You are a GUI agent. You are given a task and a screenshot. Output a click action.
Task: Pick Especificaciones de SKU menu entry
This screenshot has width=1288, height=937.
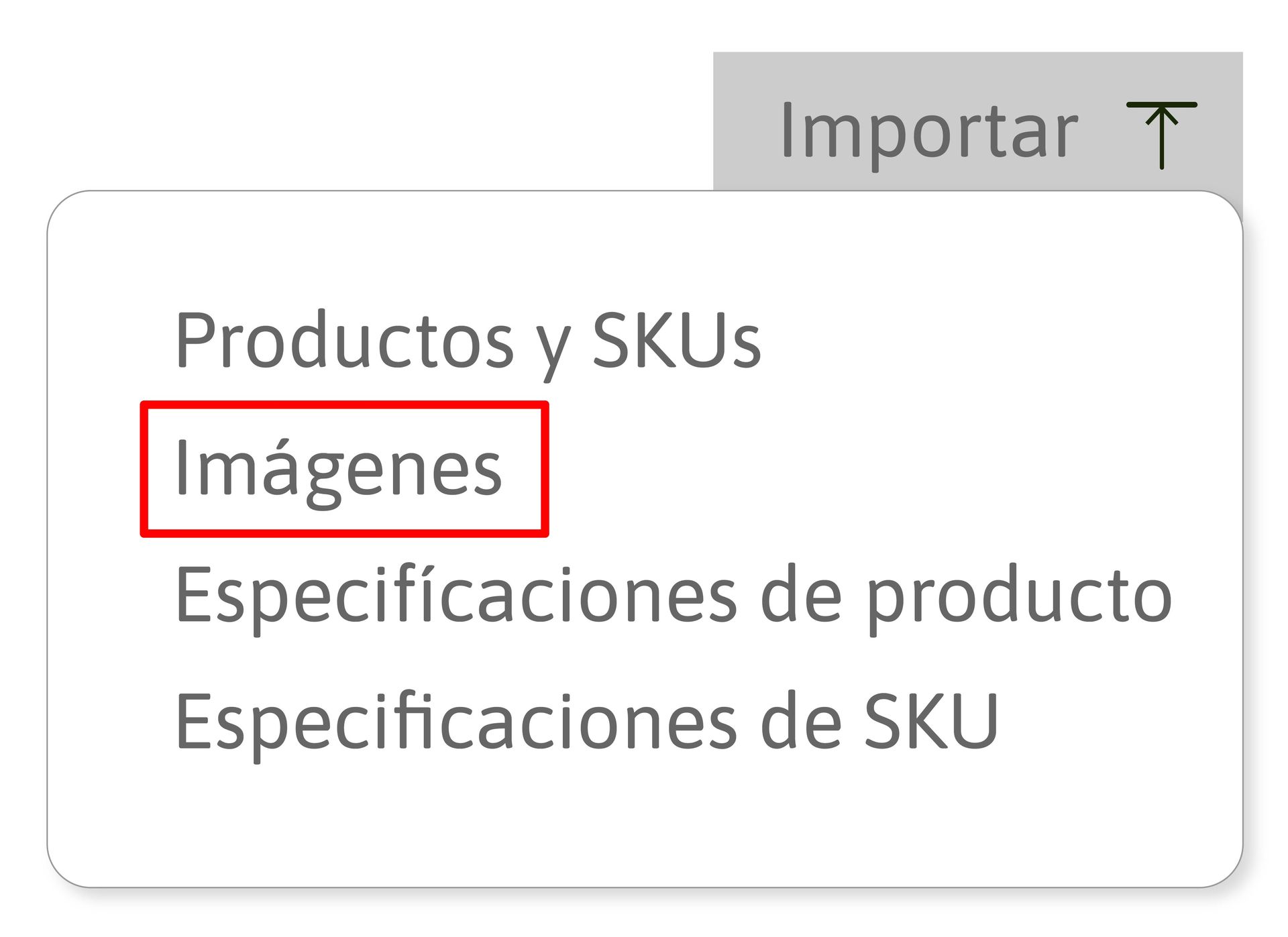point(586,722)
